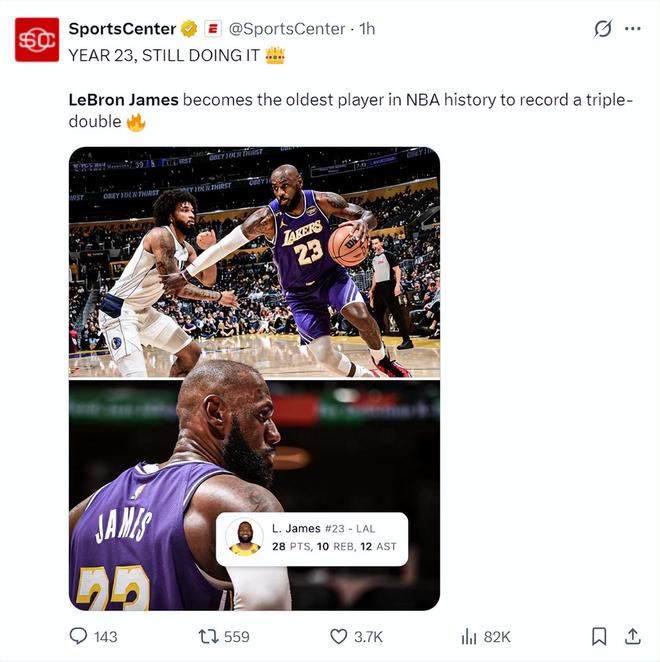Expand the more options ellipsis menu
This screenshot has width=660, height=662.
(632, 29)
